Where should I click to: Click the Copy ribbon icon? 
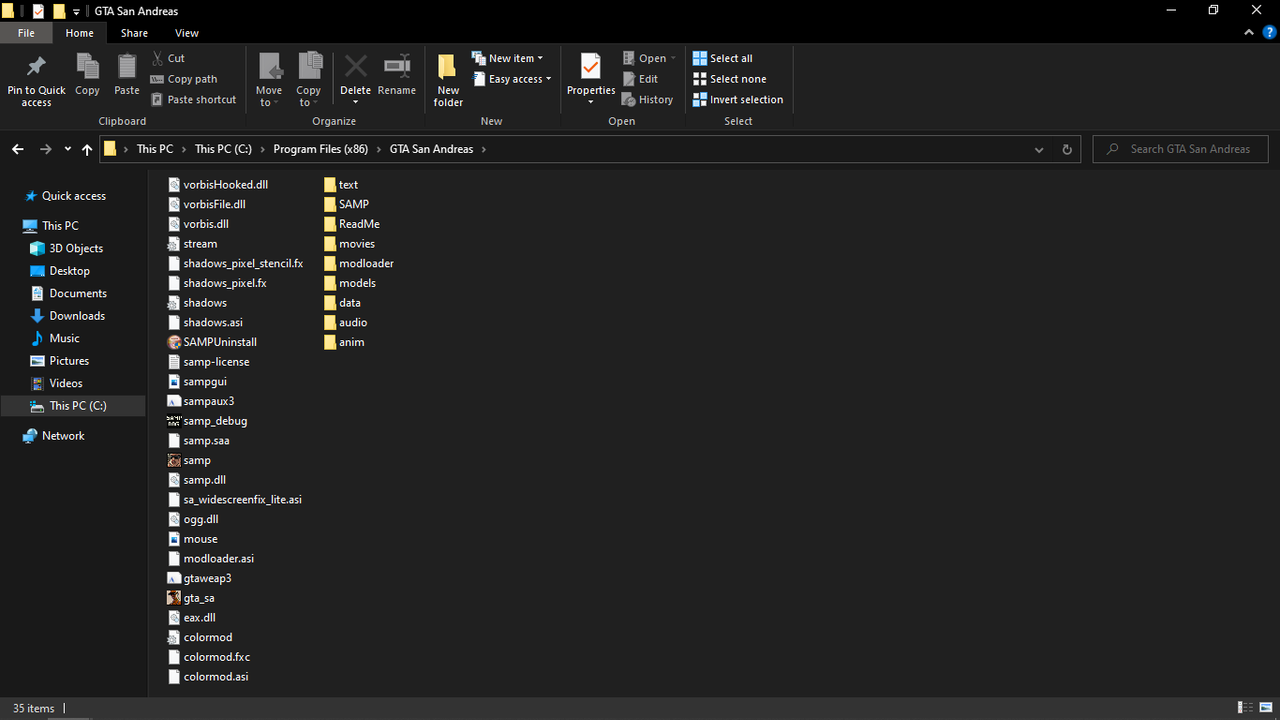point(87,67)
